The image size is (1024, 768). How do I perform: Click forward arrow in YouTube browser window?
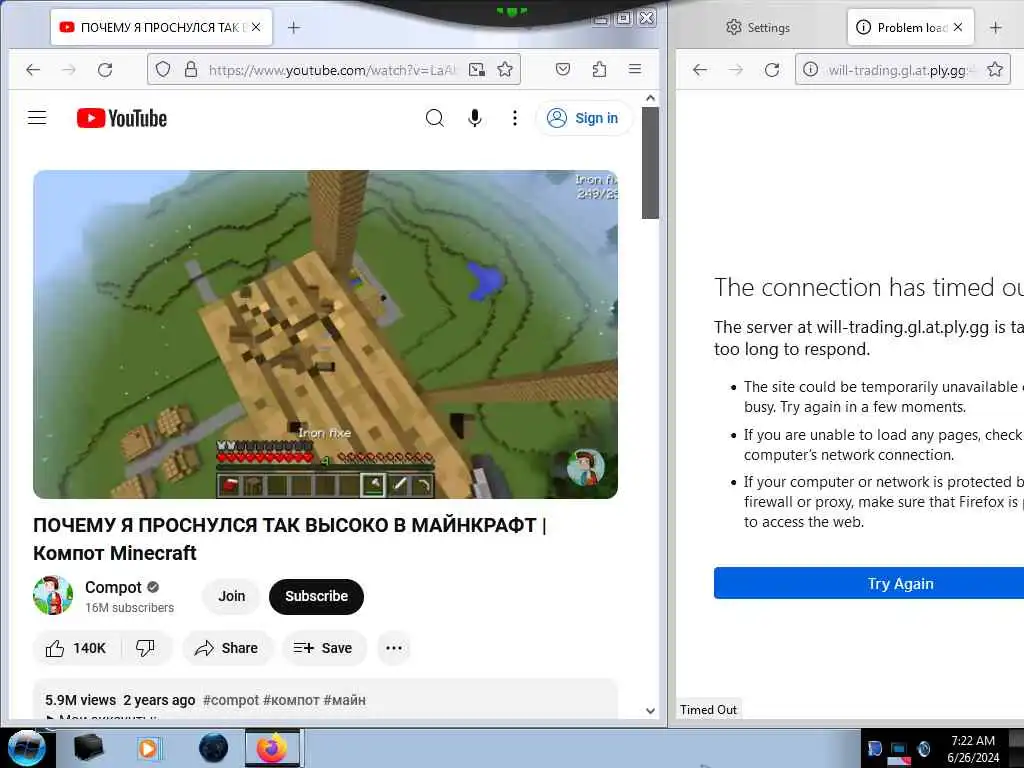tap(69, 69)
